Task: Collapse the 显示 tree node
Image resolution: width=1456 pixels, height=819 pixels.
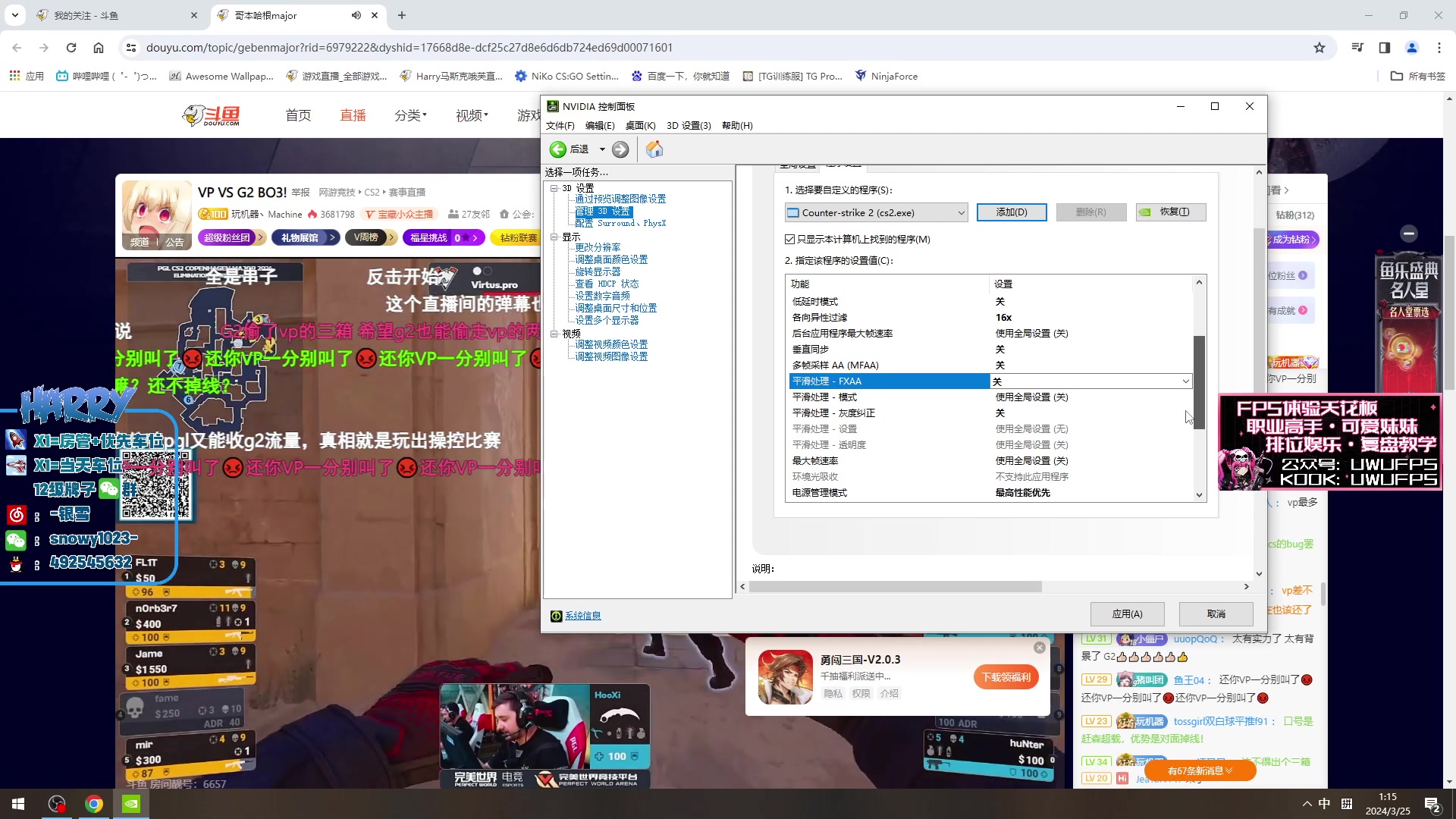Action: (x=554, y=237)
